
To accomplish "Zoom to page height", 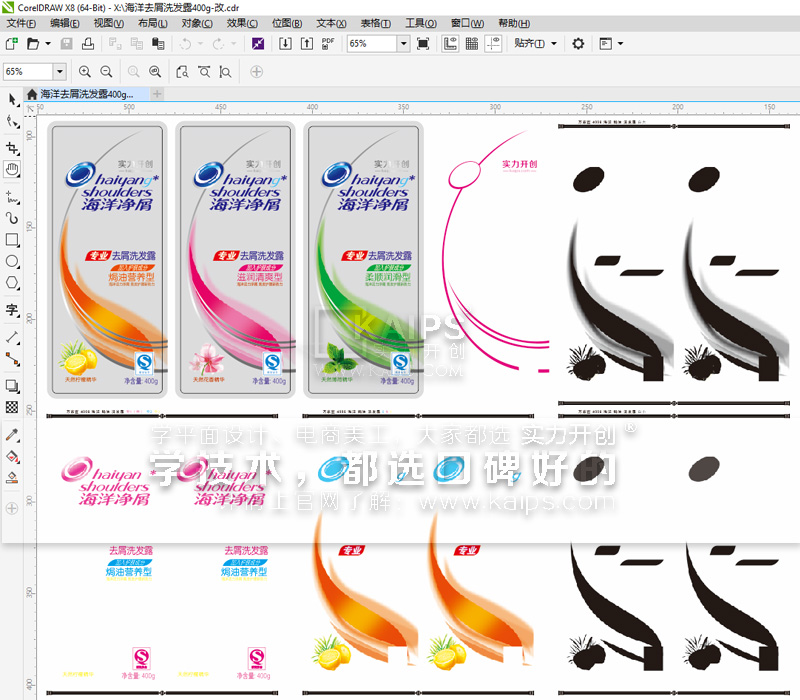I will pyautogui.click(x=226, y=72).
